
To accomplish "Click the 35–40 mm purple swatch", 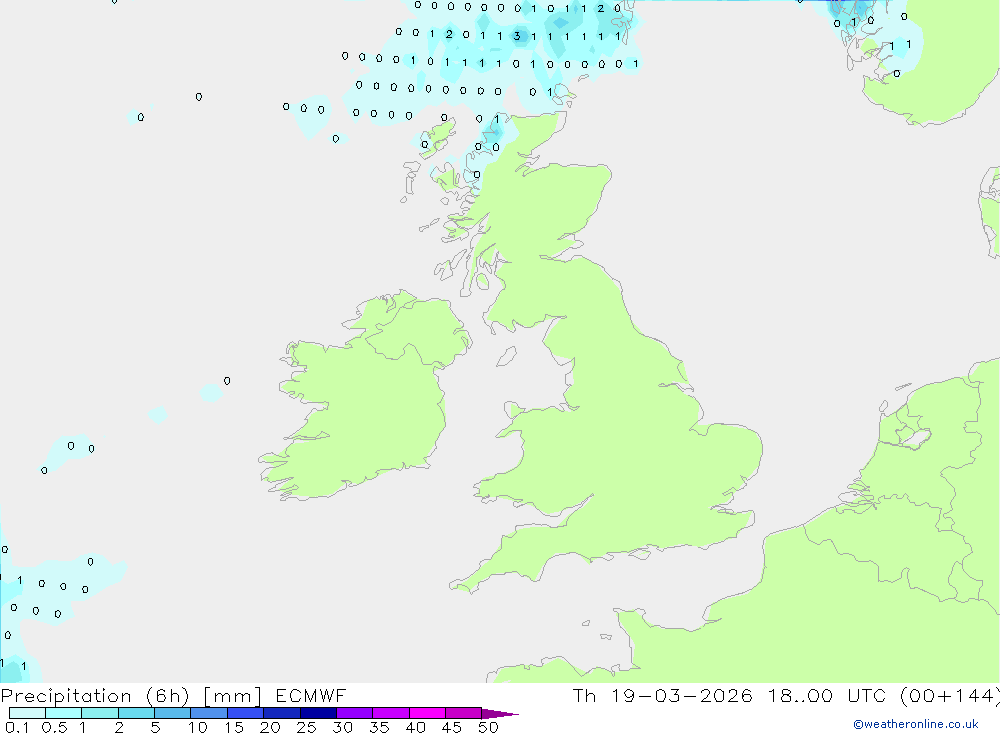I will point(390,713).
